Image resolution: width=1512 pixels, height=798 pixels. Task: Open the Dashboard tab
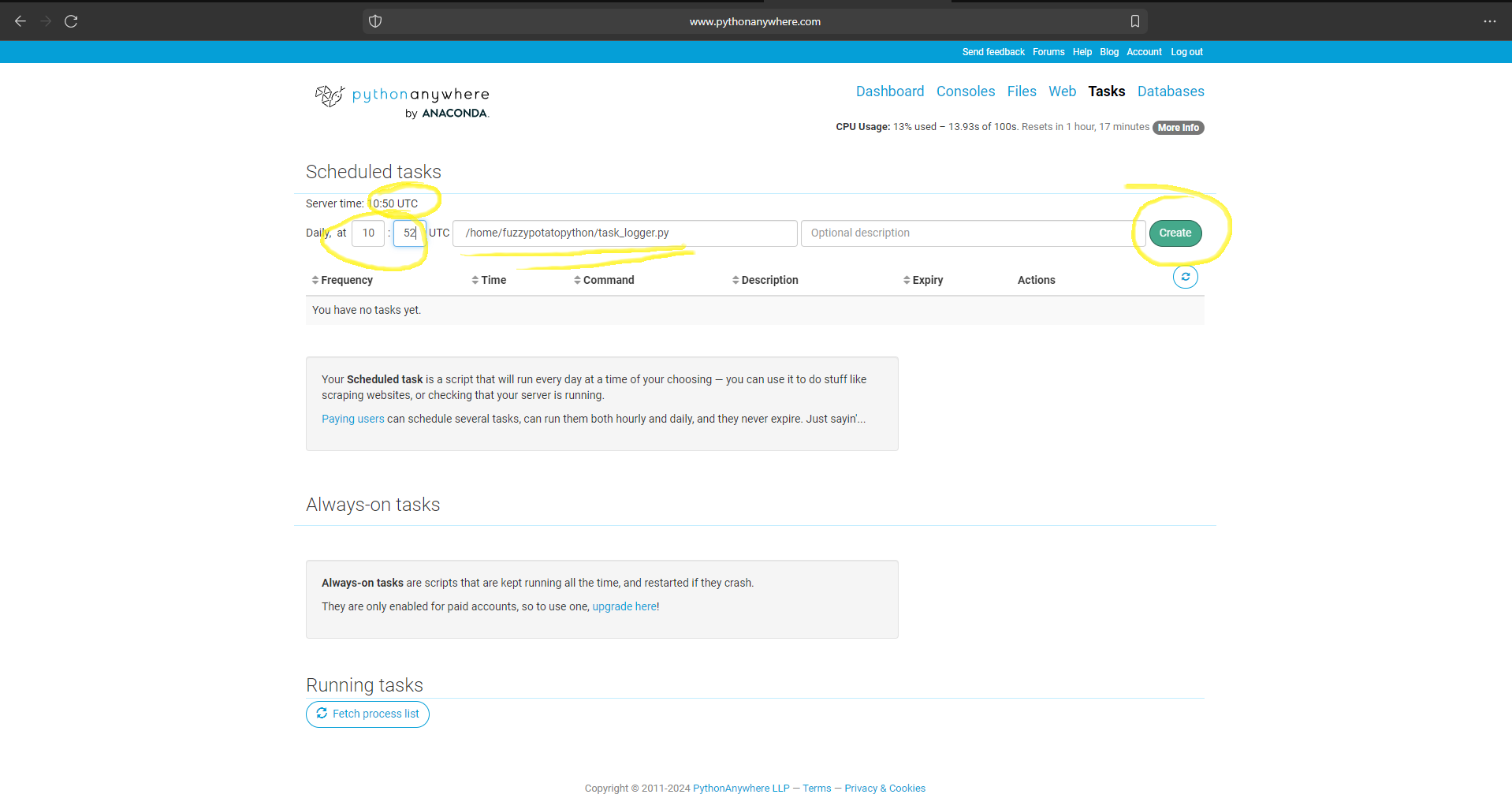[x=890, y=91]
